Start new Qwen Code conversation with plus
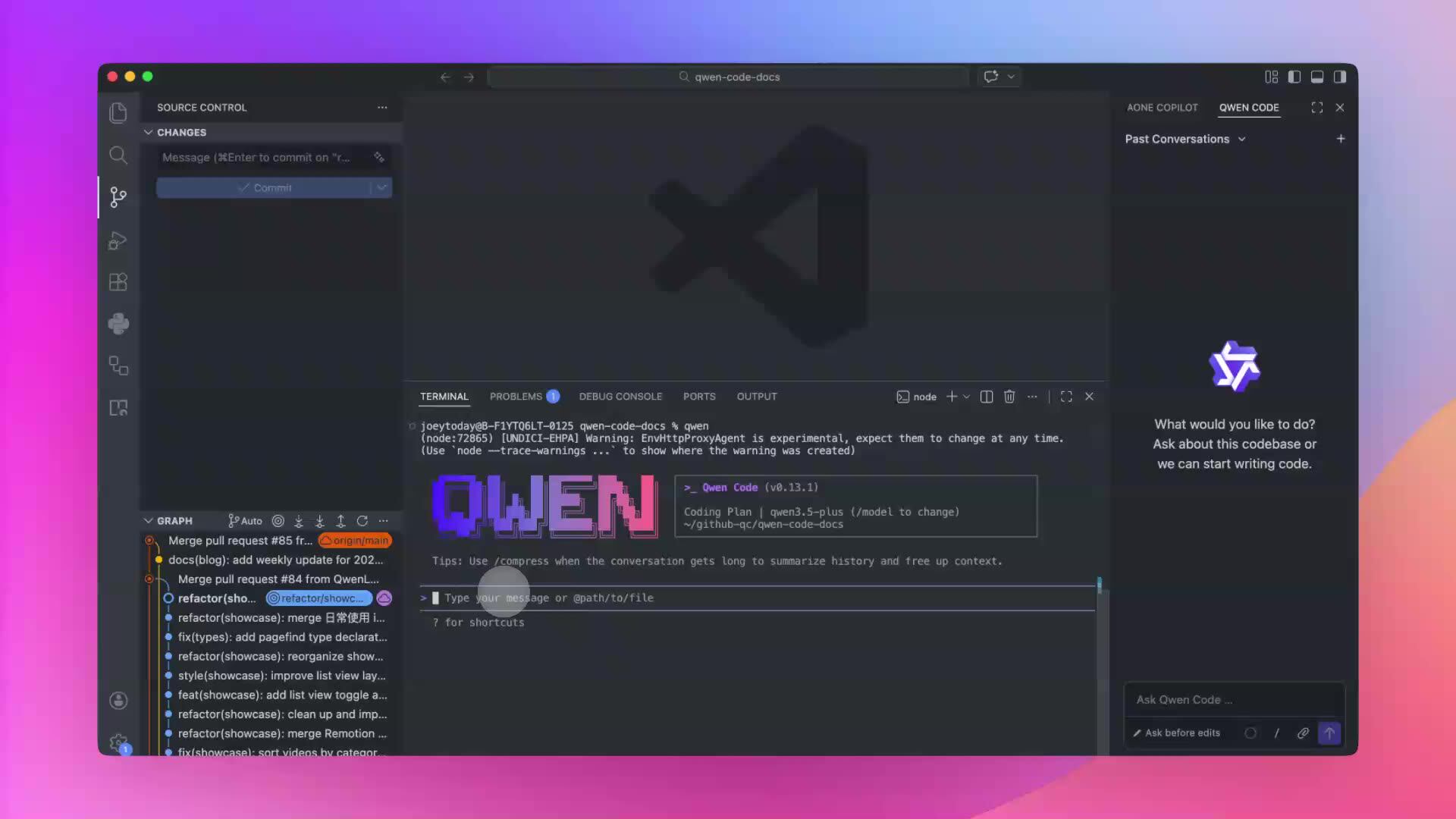1456x819 pixels. pos(1341,139)
